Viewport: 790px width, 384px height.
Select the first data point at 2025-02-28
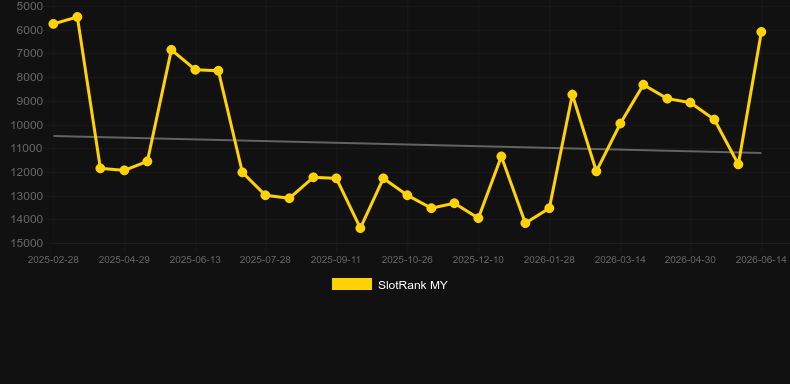pyautogui.click(x=53, y=24)
